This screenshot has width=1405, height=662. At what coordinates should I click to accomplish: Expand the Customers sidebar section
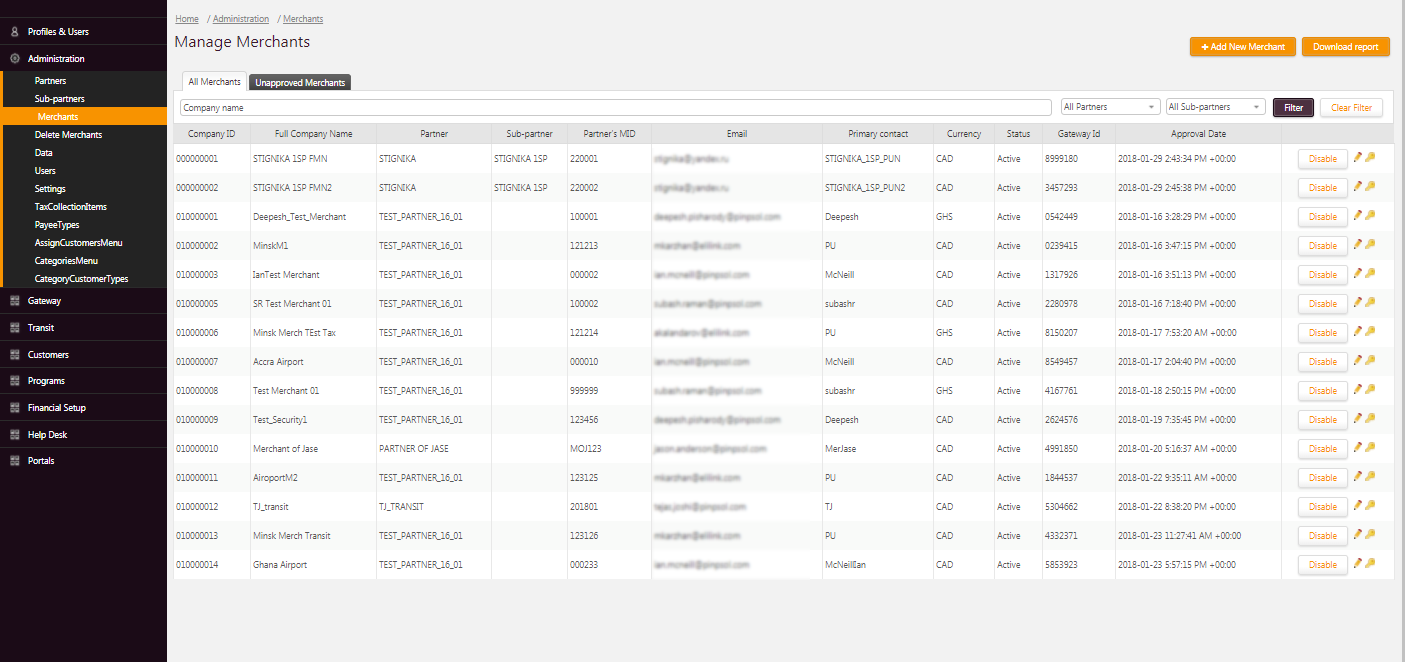[48, 355]
